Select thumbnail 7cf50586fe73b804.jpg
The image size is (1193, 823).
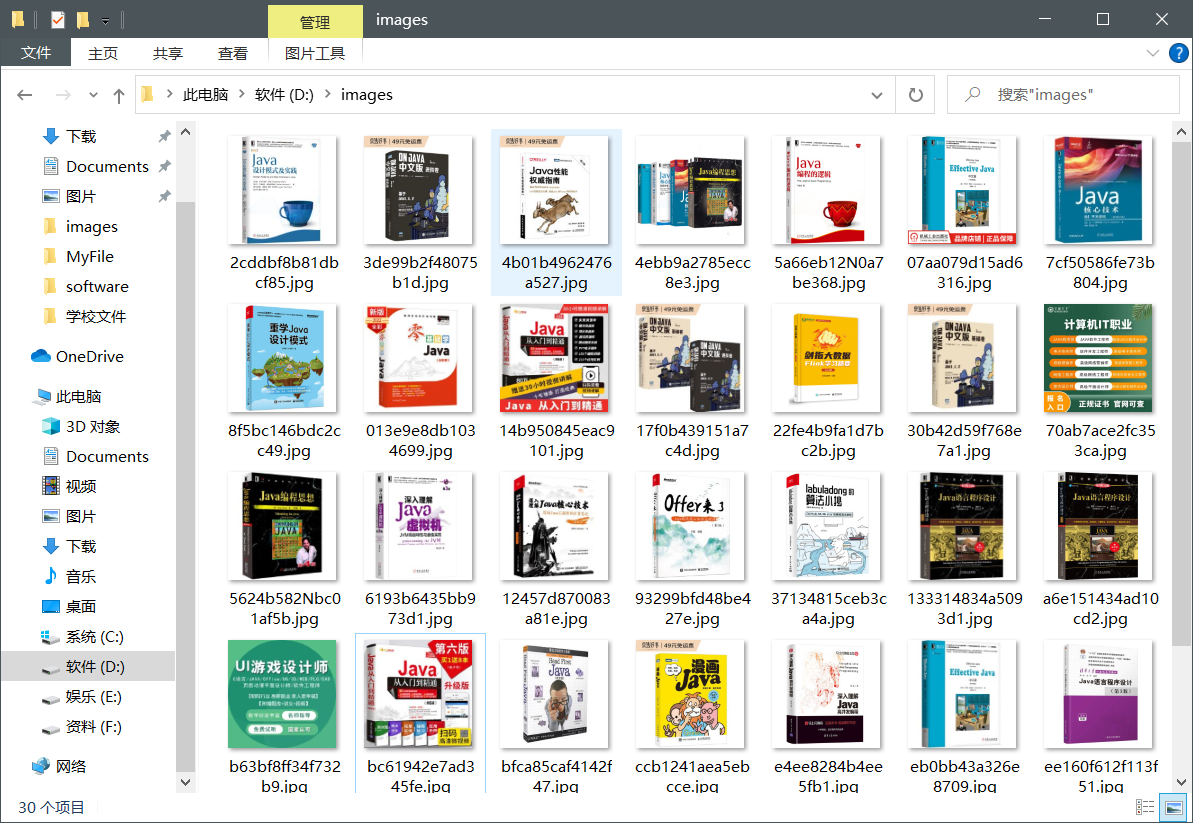(1100, 190)
